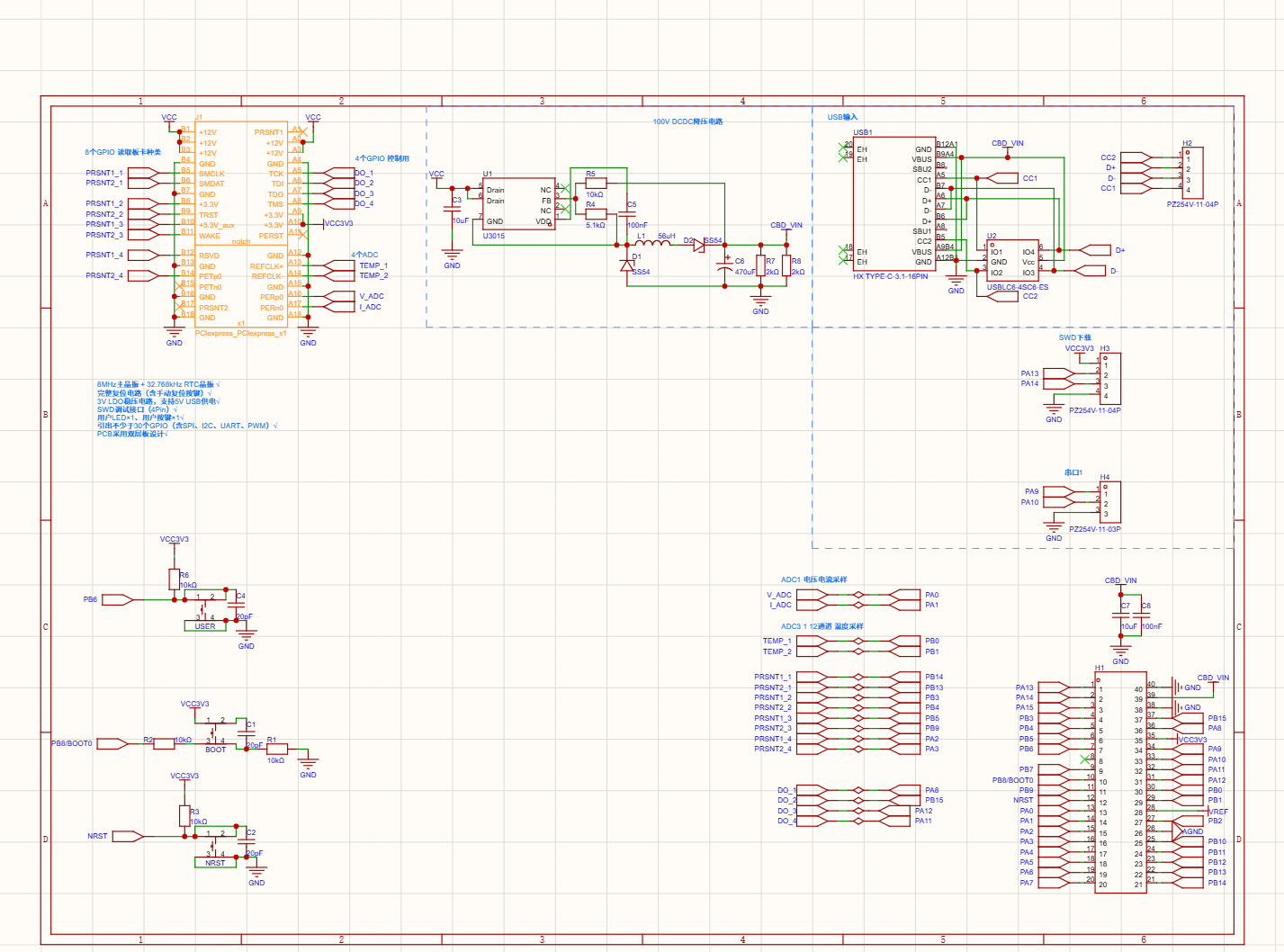Click the "100V DCDC降压电路" section title
This screenshot has width=1284, height=952.
point(687,121)
